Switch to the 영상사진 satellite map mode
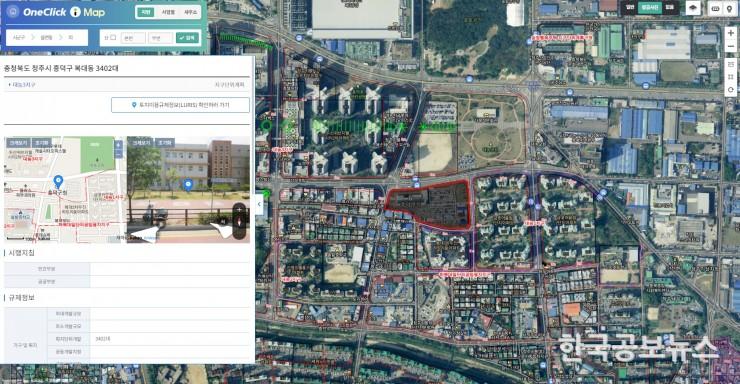Screen dimensions: 740x384 coord(649,8)
